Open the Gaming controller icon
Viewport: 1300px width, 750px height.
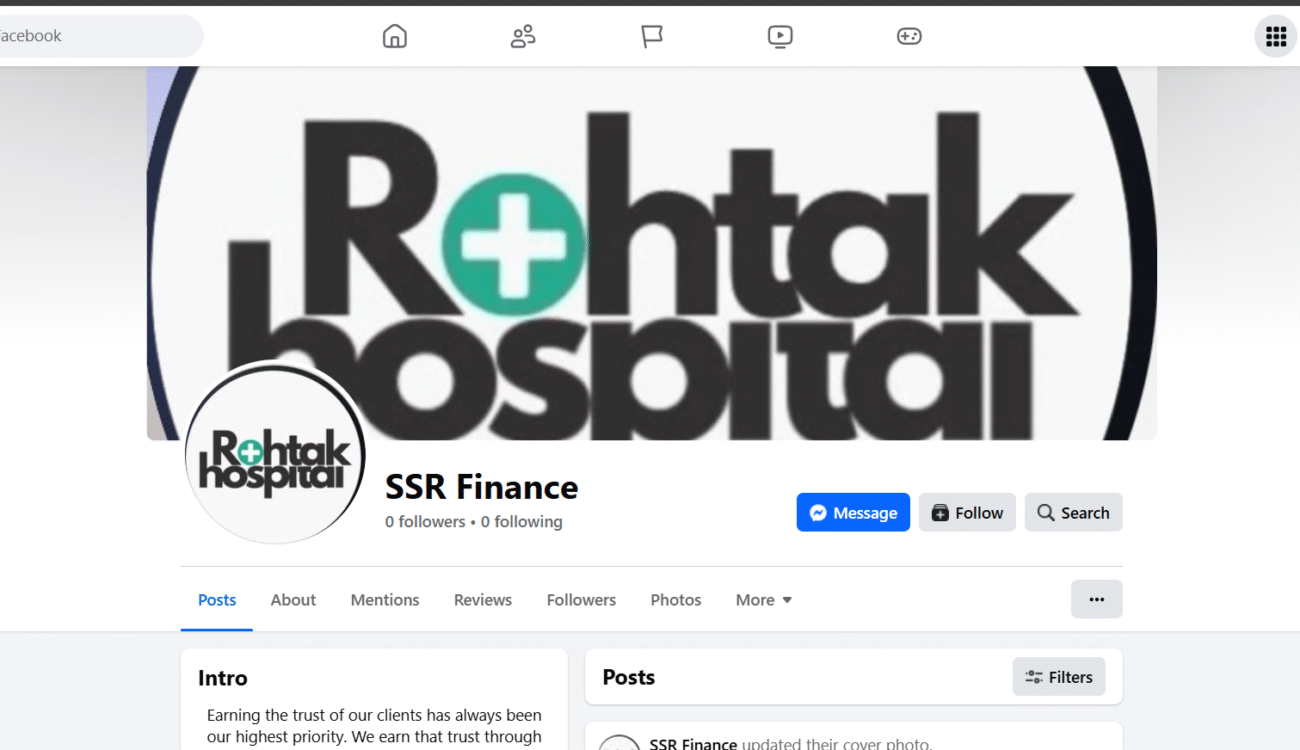(x=909, y=36)
